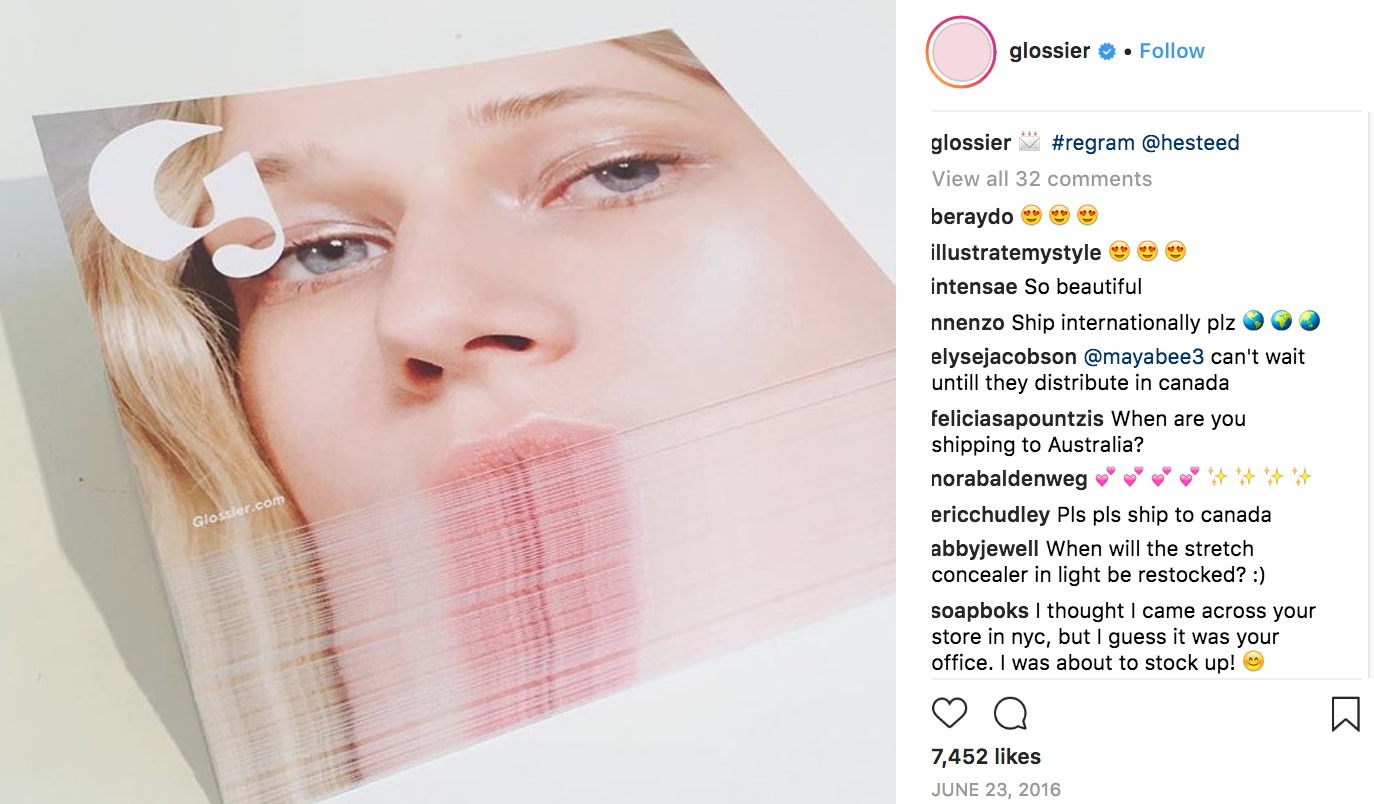Like the post with the heart icon

click(949, 713)
